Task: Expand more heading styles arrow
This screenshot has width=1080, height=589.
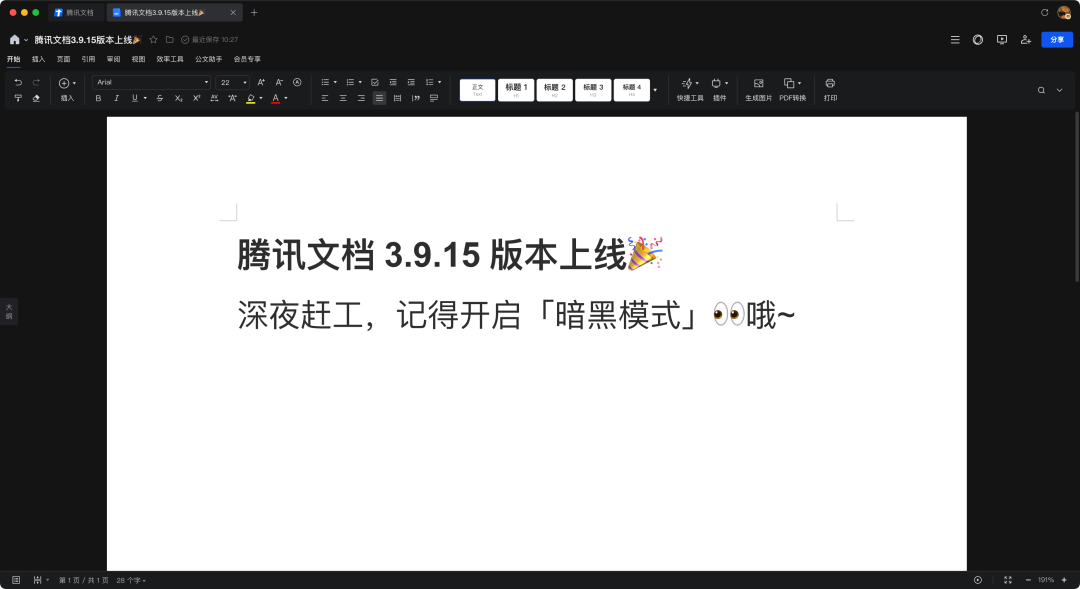Action: coord(655,90)
